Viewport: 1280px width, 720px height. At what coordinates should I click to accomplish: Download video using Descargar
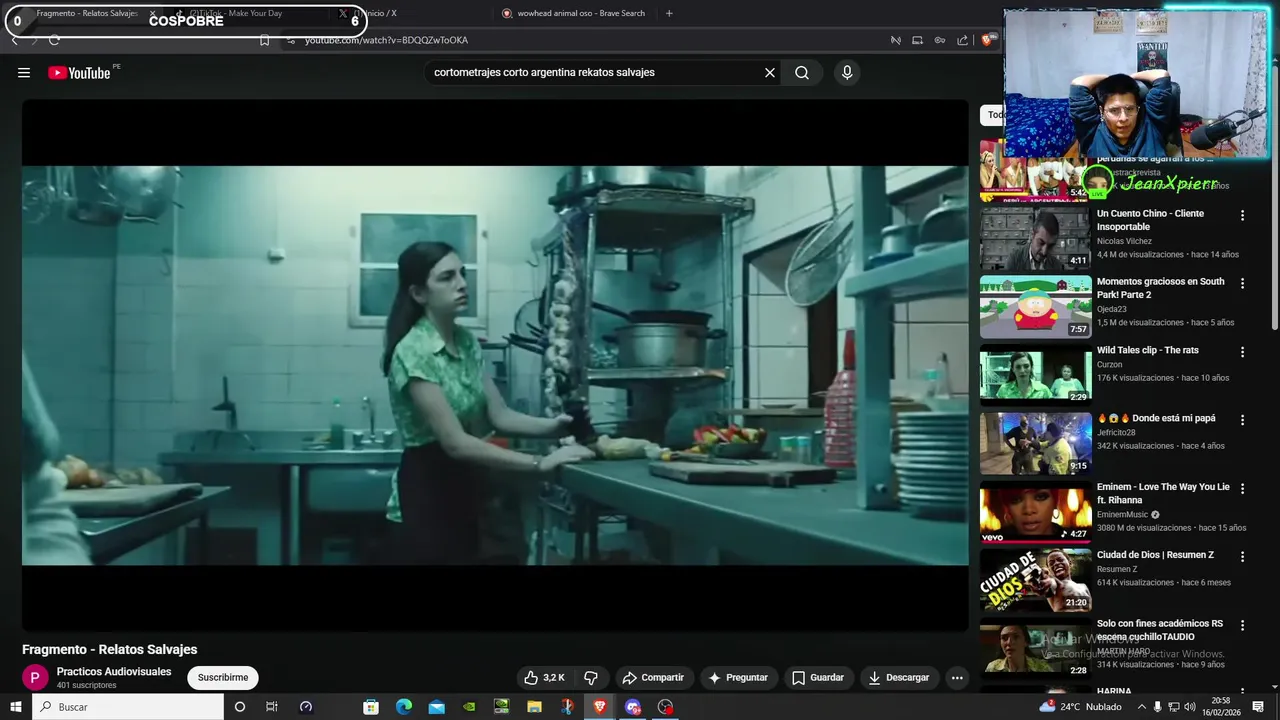tap(899, 678)
